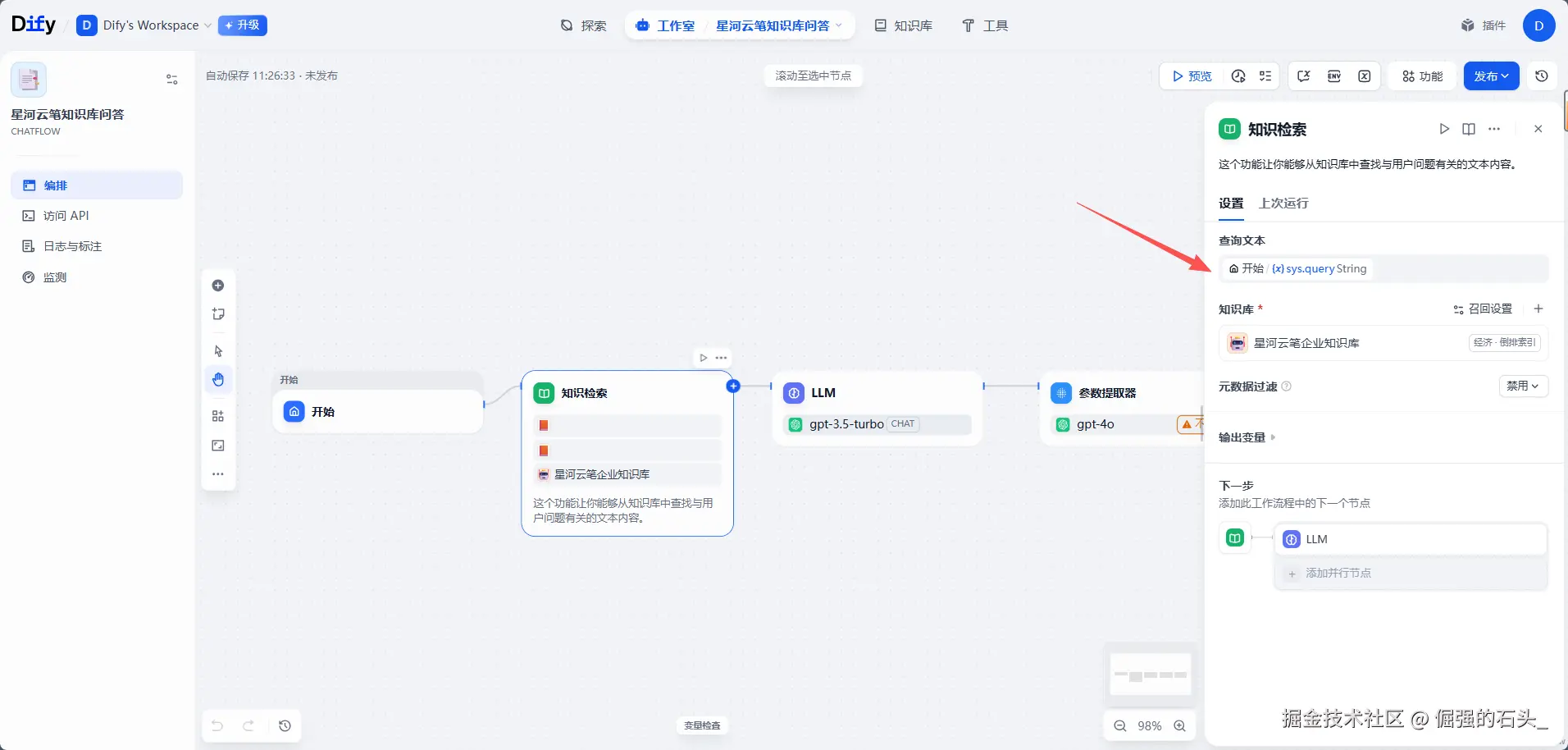
Task: Expand the 输出变量 section
Action: coord(1247,437)
